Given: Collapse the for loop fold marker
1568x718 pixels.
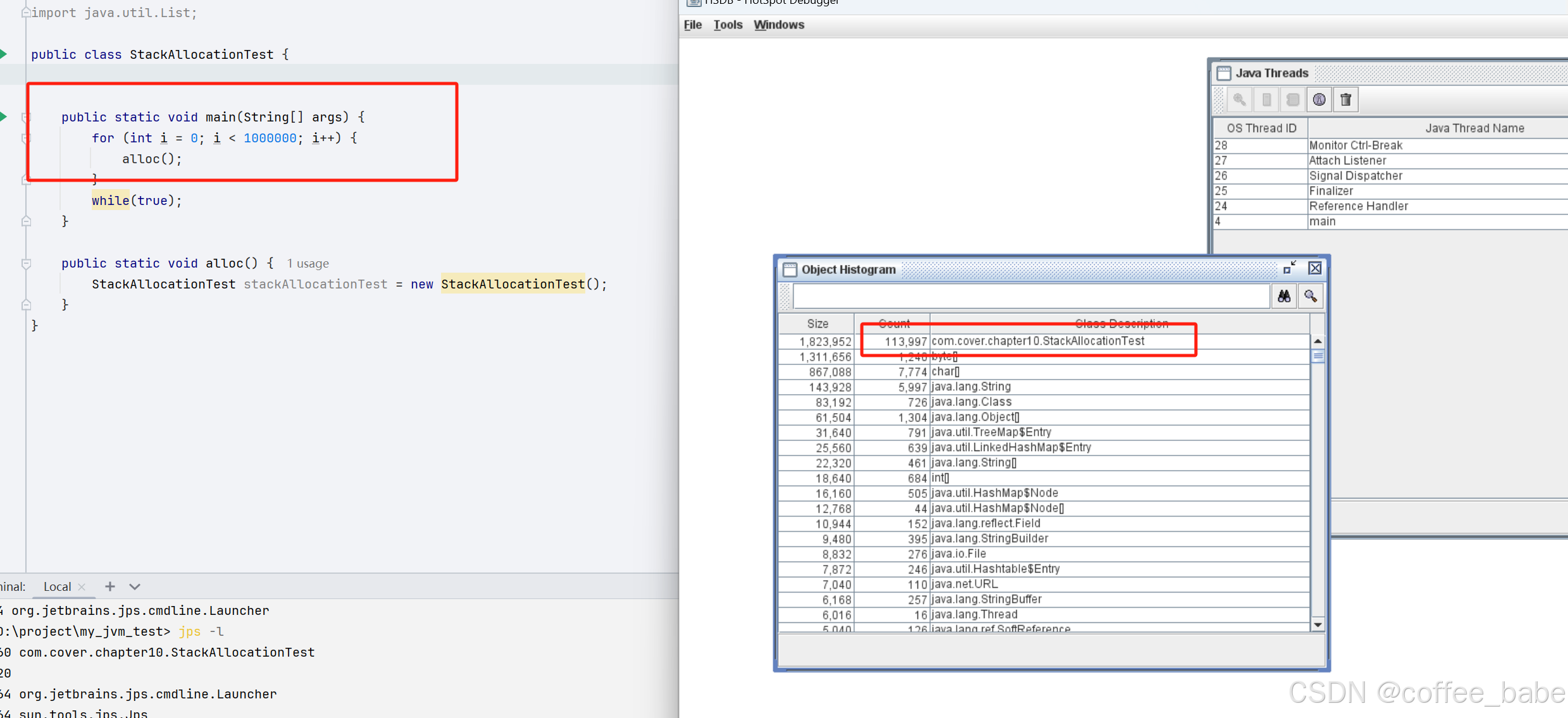Looking at the screenshot, I should [x=26, y=138].
